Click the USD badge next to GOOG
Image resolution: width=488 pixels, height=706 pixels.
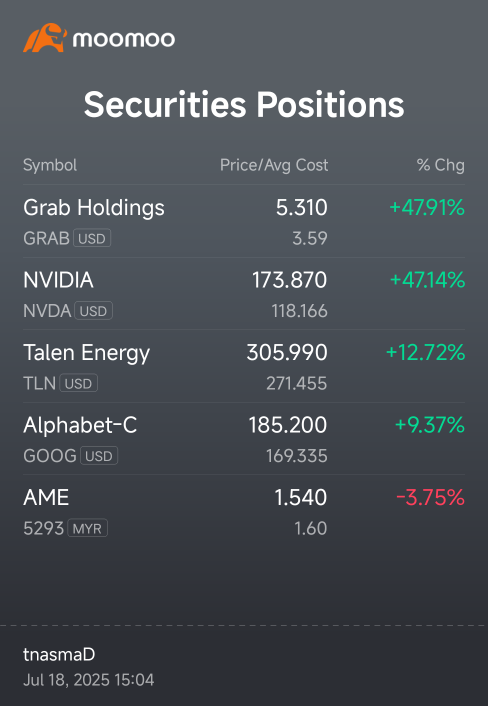pos(99,456)
